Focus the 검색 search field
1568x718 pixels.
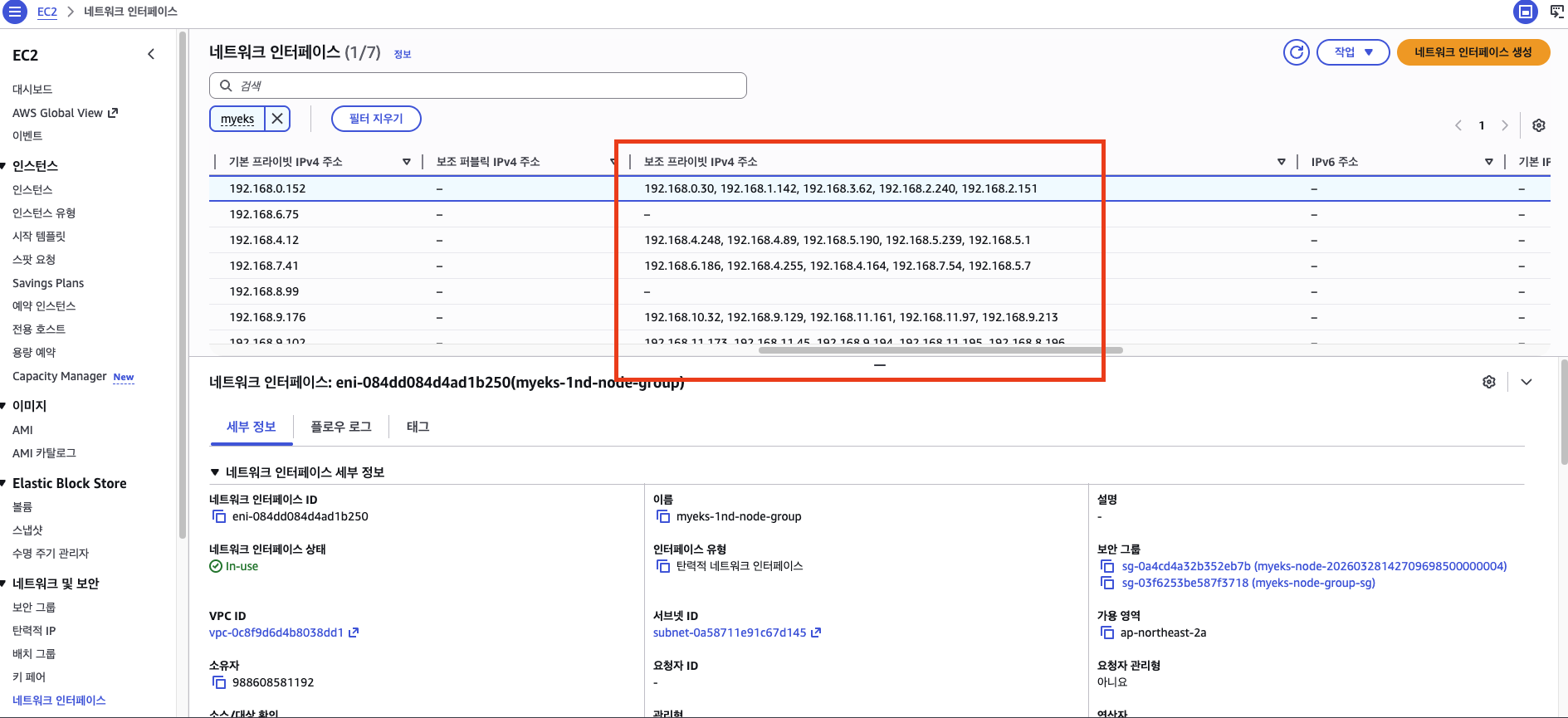click(x=478, y=85)
